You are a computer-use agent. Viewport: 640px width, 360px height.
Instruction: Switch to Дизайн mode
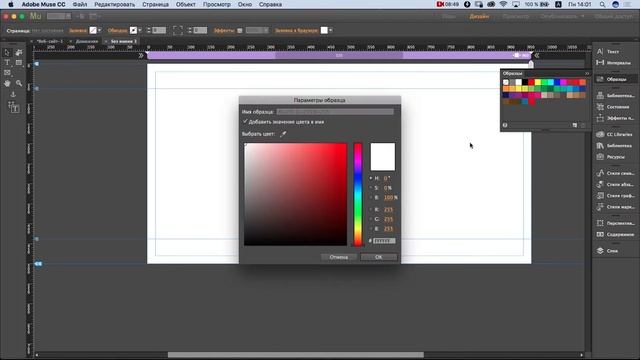479,16
